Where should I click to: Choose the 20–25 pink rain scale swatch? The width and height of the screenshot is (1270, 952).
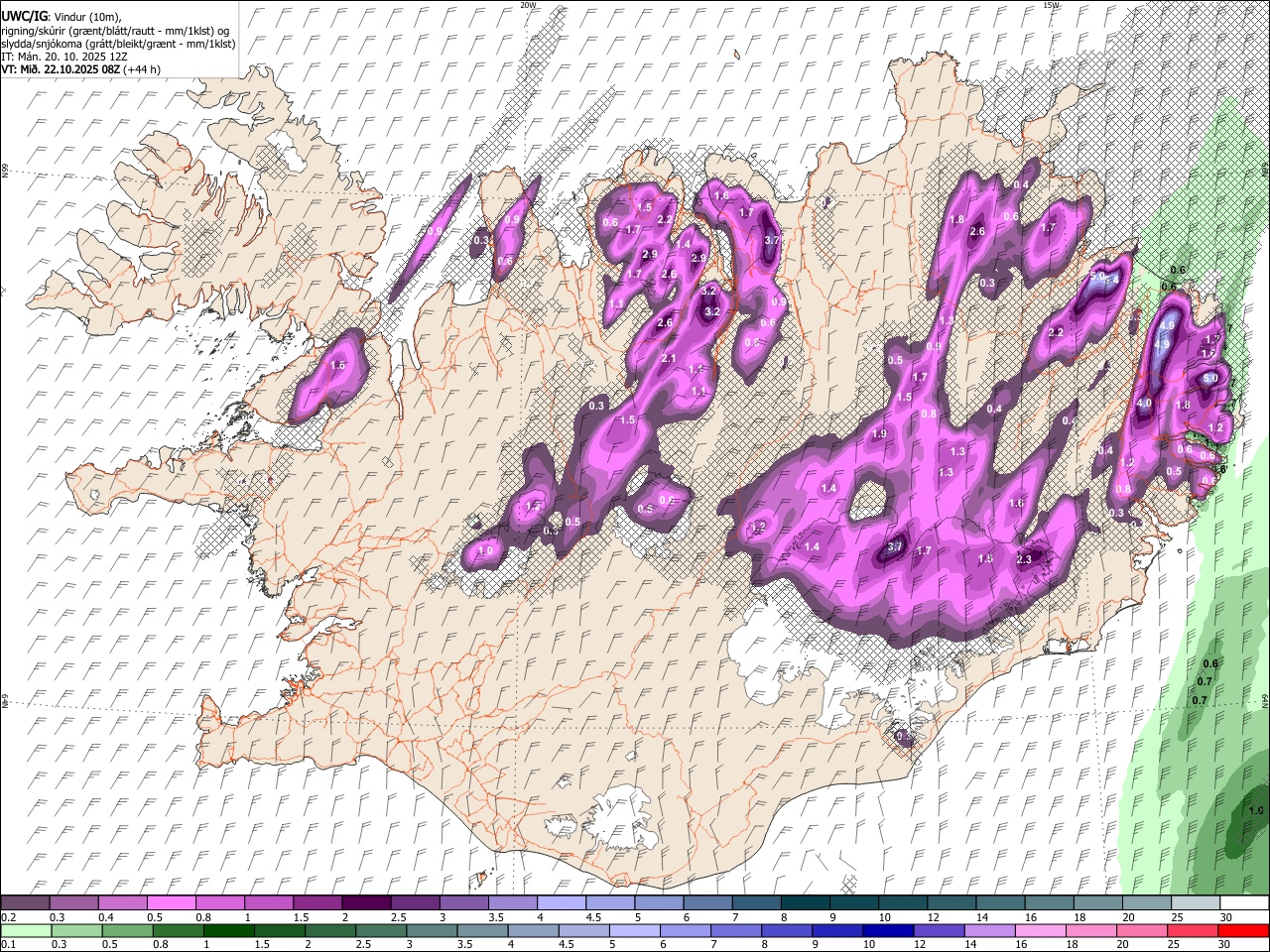click(x=1142, y=930)
